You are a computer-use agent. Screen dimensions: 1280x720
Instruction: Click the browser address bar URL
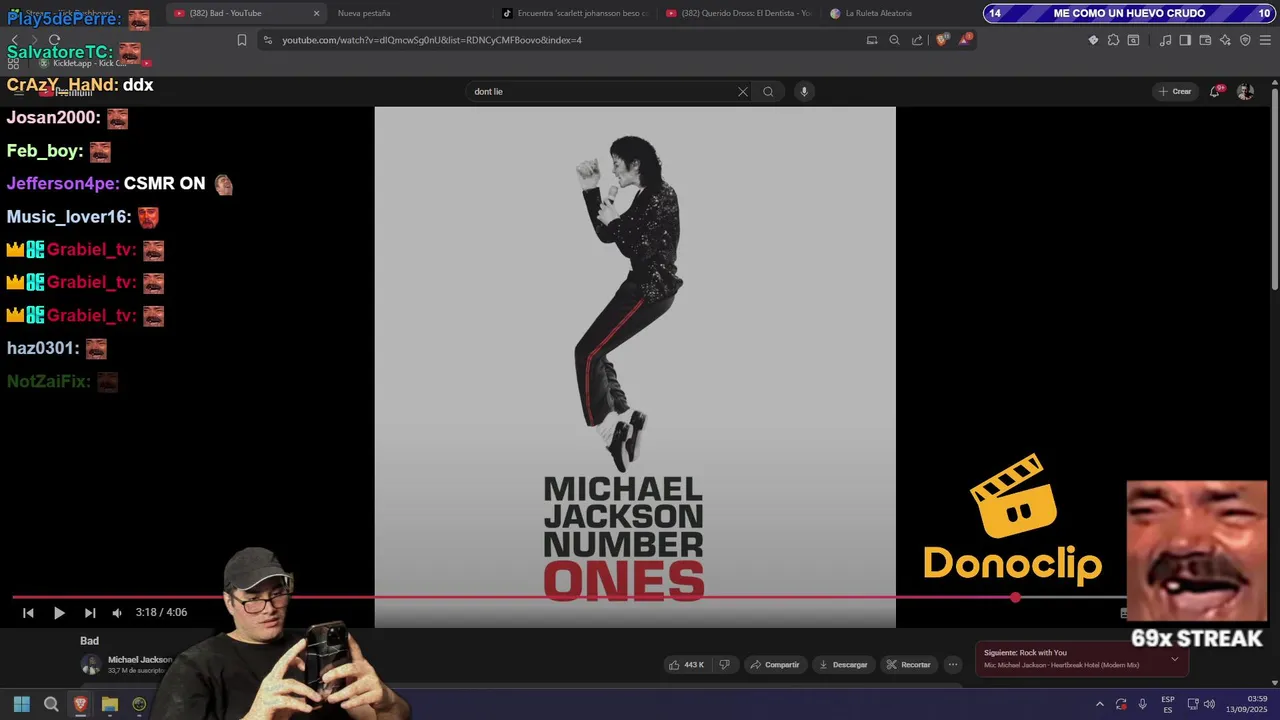(432, 40)
